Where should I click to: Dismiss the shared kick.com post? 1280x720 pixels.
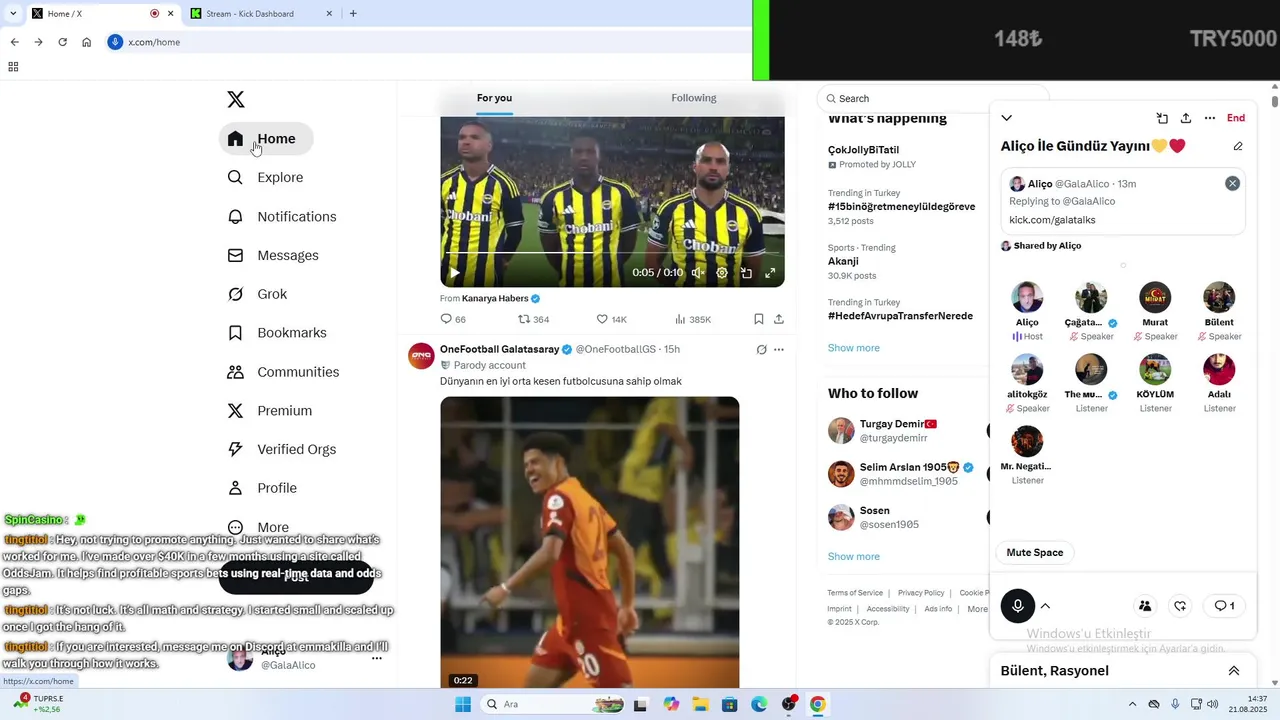(x=1232, y=183)
